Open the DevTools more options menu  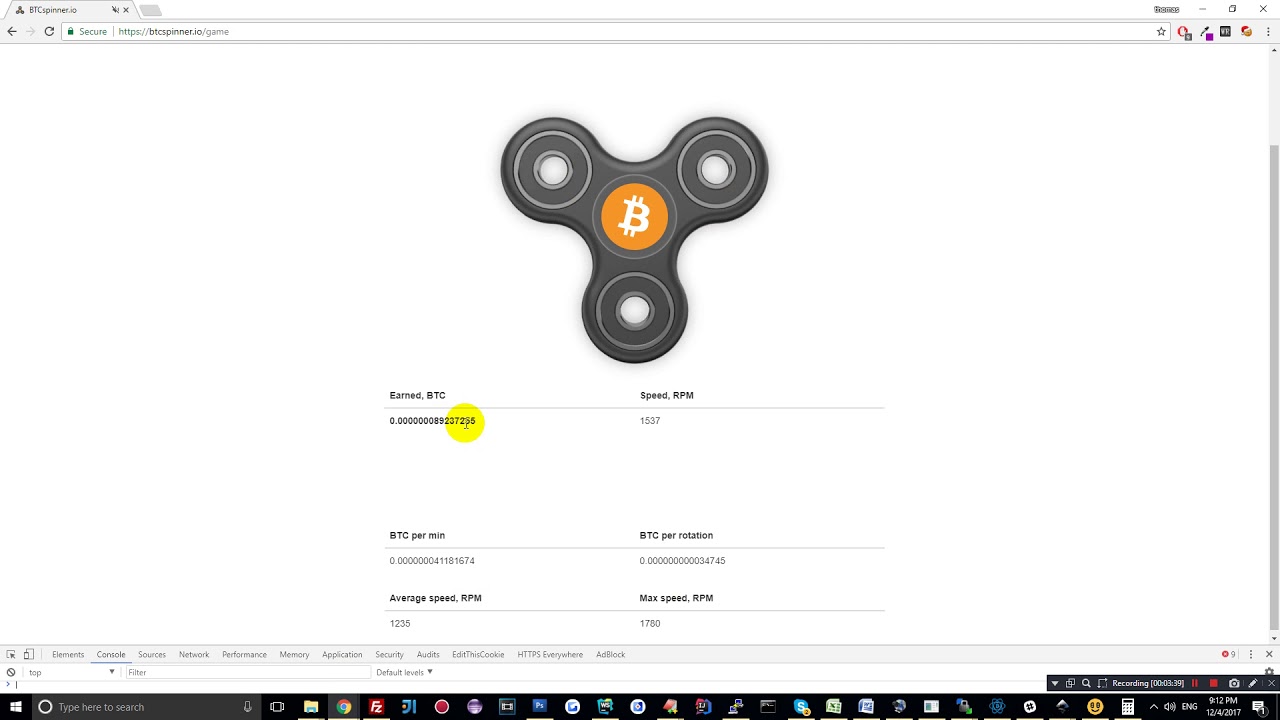tap(1250, 655)
